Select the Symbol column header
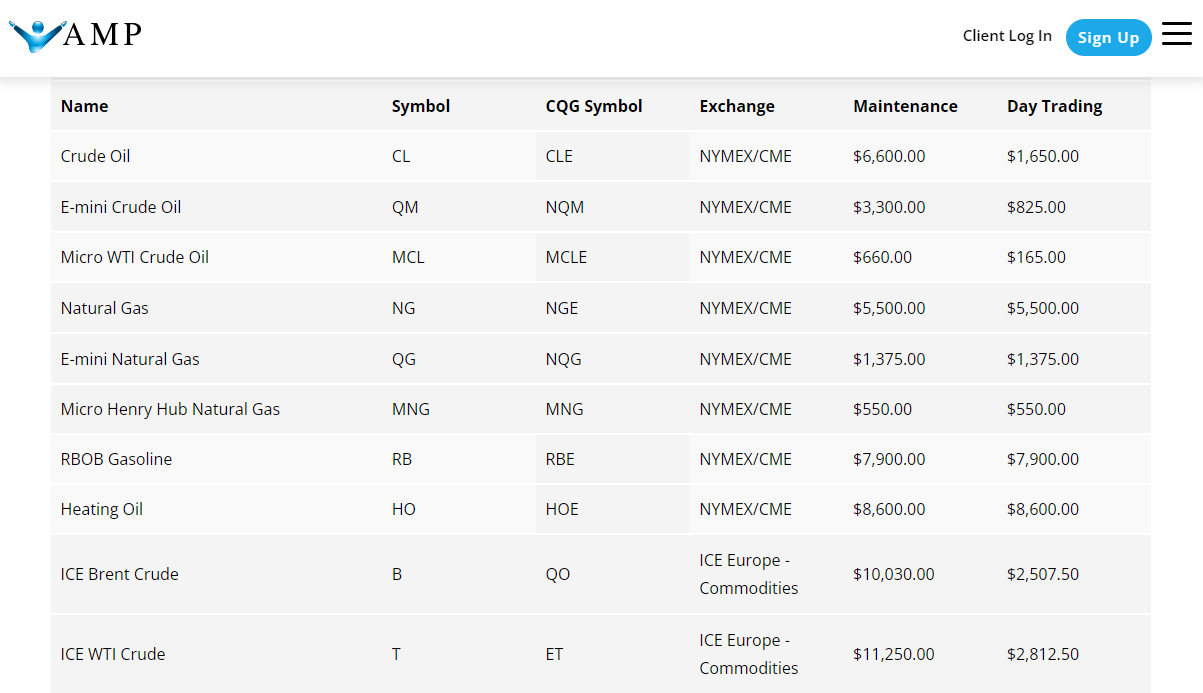Screen dimensions: 1203x693 [x=420, y=106]
